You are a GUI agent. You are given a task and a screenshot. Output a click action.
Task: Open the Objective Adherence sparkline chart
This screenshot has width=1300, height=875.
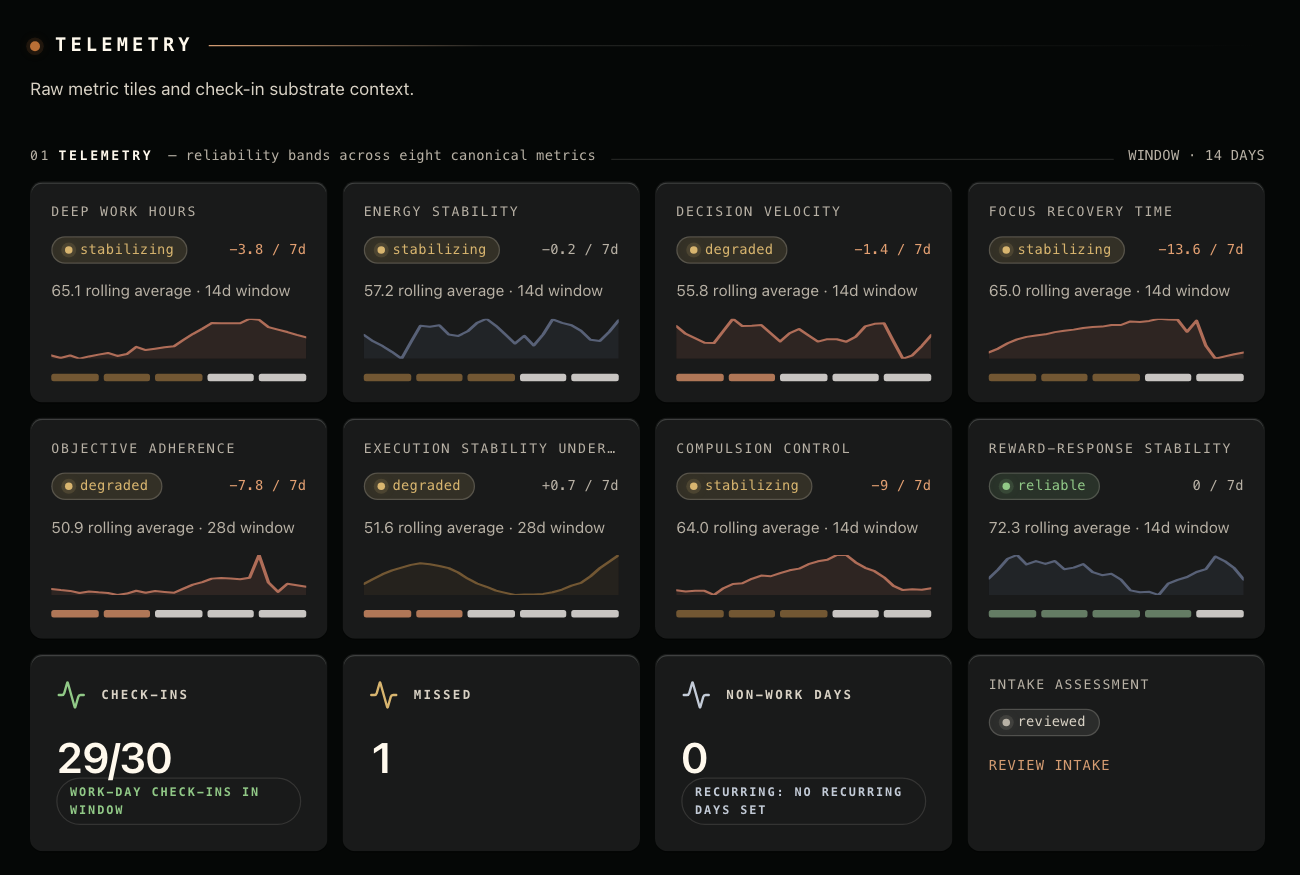(179, 575)
